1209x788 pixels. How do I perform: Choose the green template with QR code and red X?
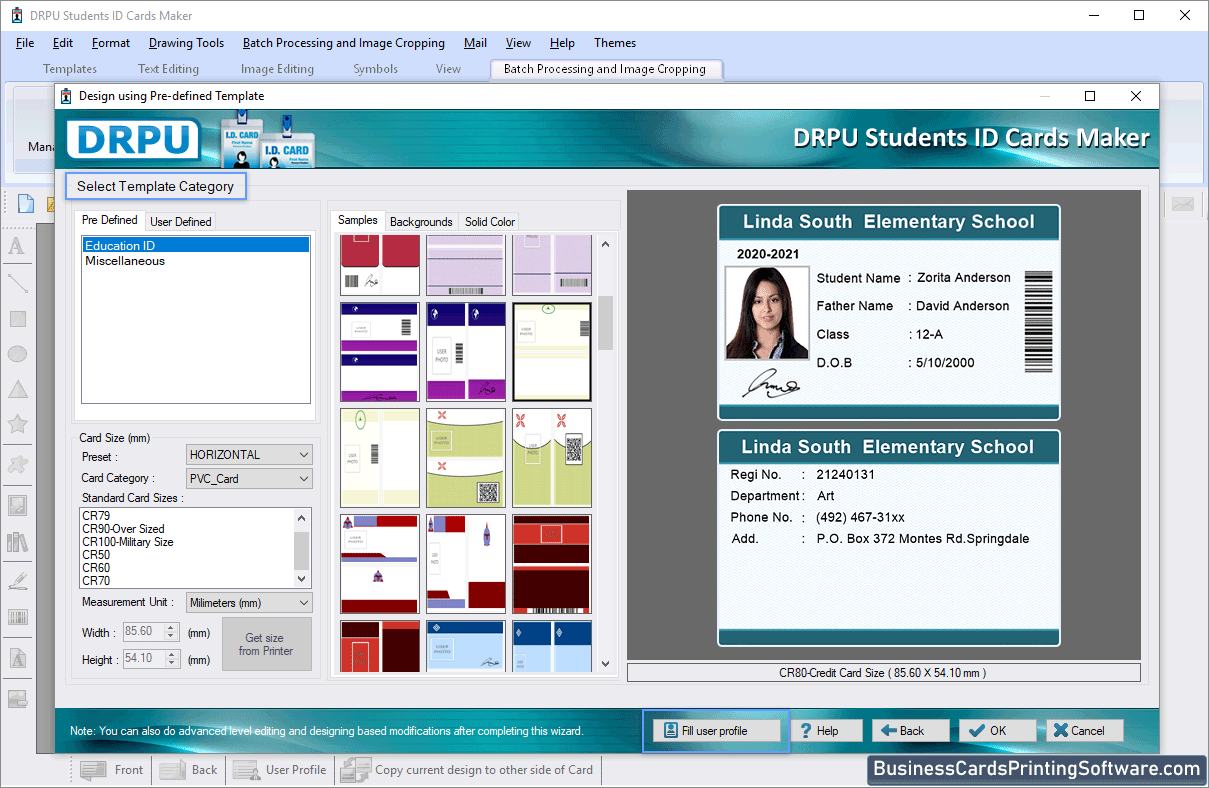pos(465,458)
